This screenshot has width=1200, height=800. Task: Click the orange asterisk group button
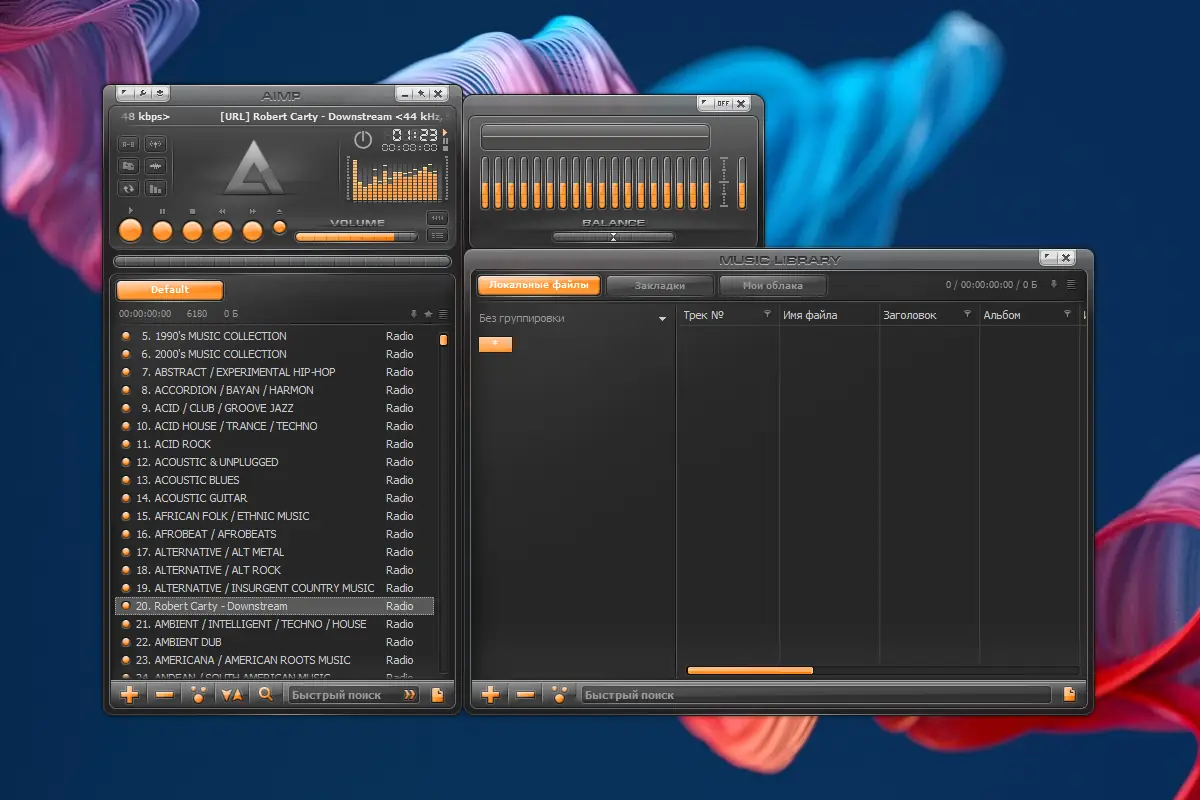click(495, 344)
